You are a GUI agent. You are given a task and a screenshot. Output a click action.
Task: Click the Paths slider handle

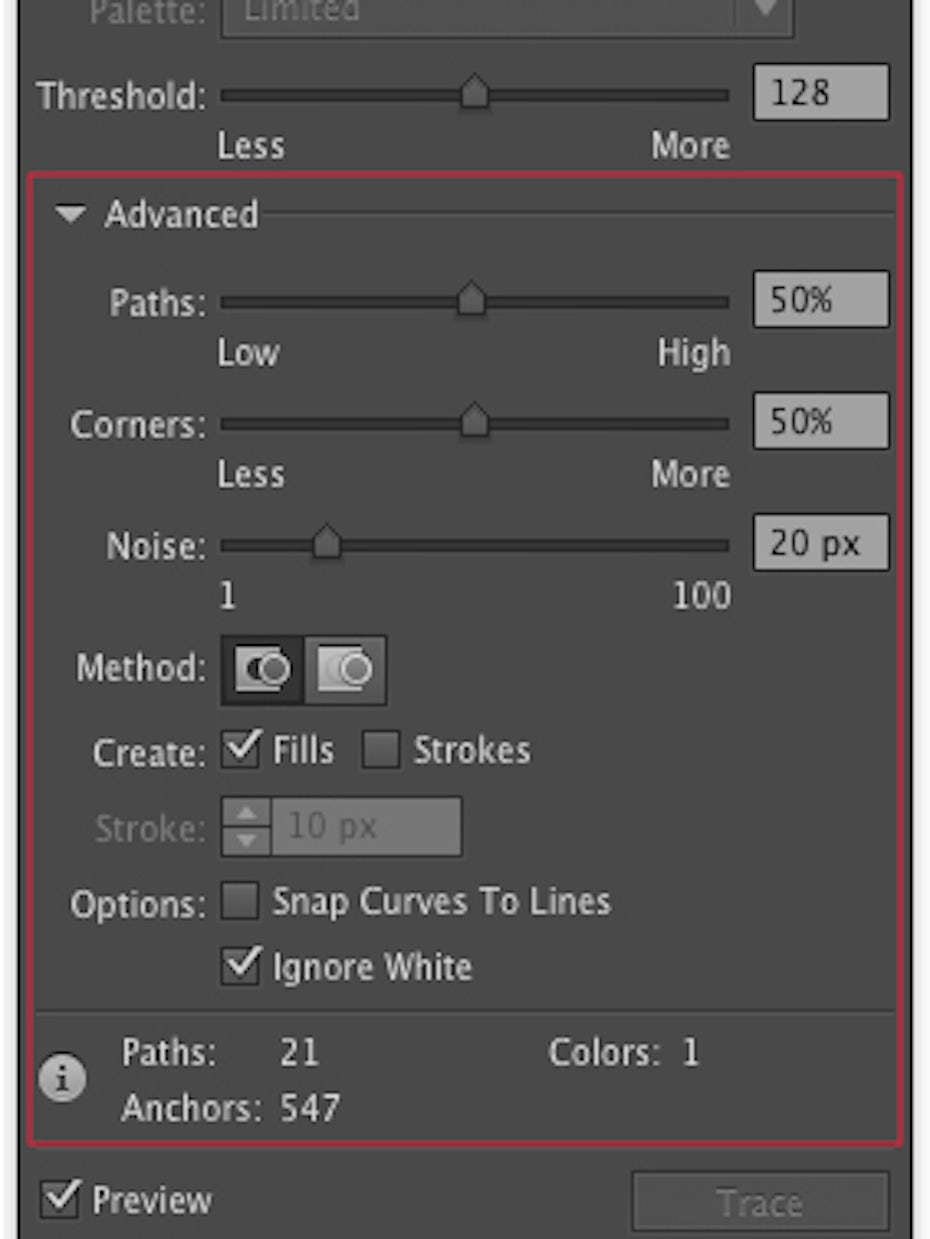point(471,299)
